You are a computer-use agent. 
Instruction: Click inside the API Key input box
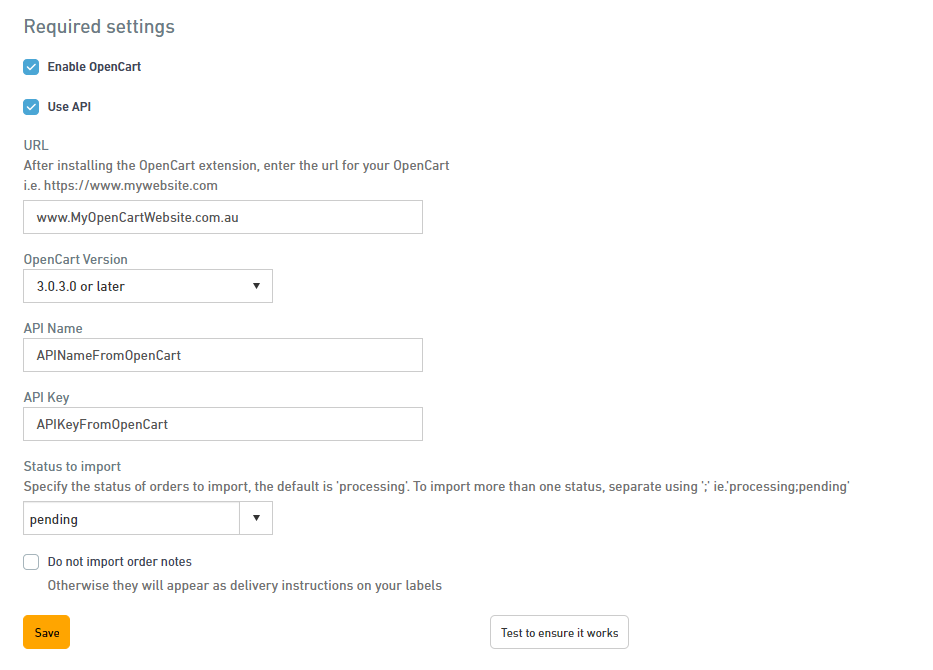[x=222, y=424]
